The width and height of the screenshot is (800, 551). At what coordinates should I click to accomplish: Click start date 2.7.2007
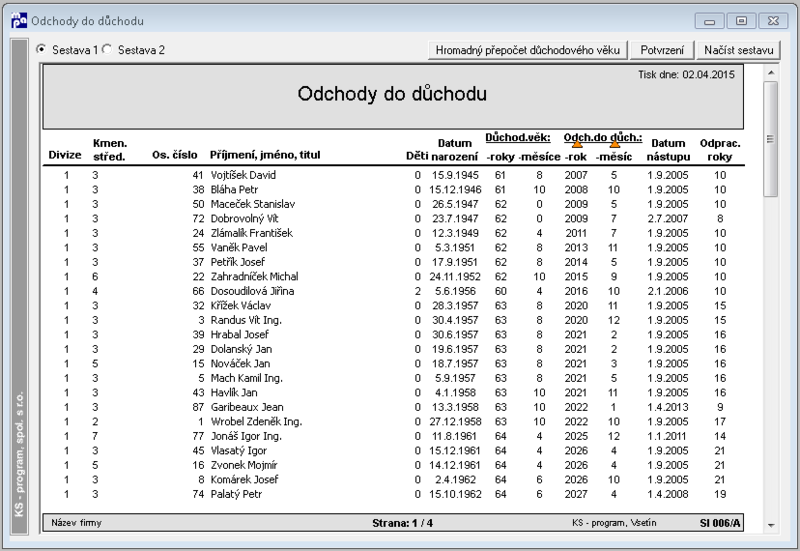point(668,218)
